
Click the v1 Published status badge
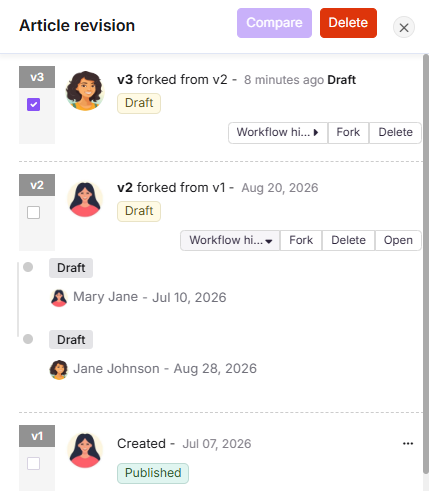pyautogui.click(x=153, y=473)
